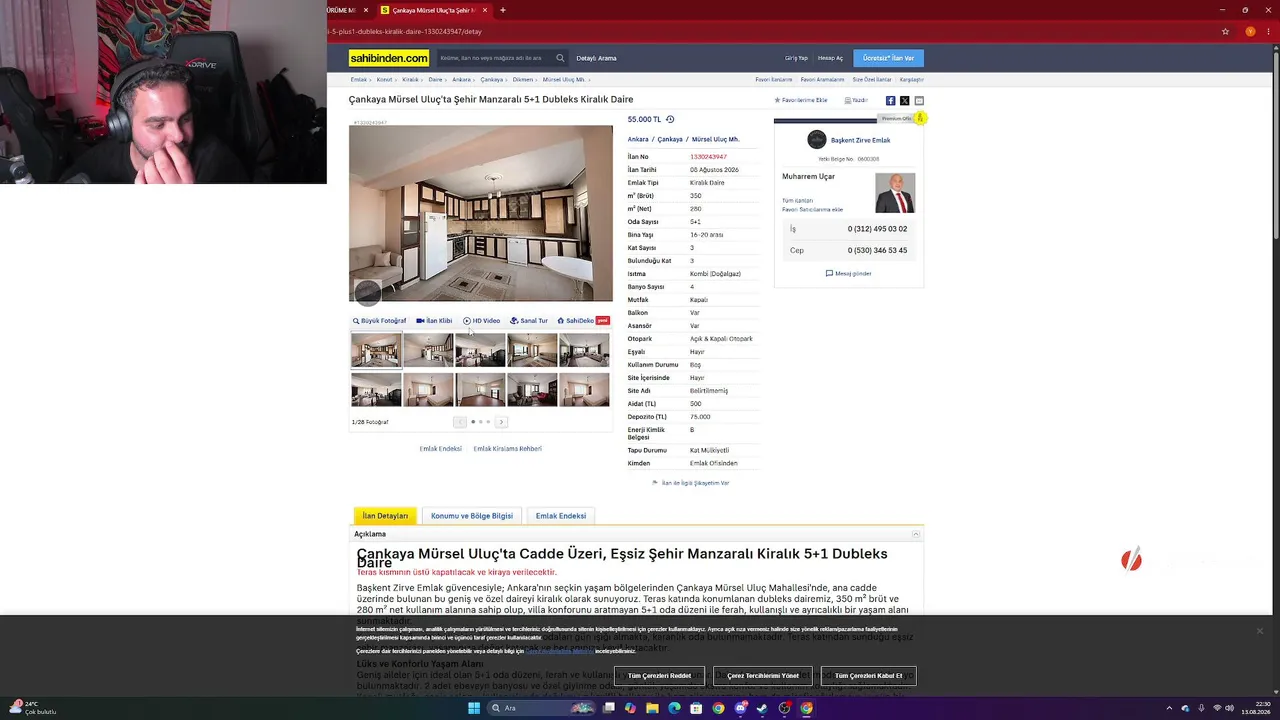The image size is (1280, 720).
Task: Click the Dikmen breadcrumb link
Action: 523,80
